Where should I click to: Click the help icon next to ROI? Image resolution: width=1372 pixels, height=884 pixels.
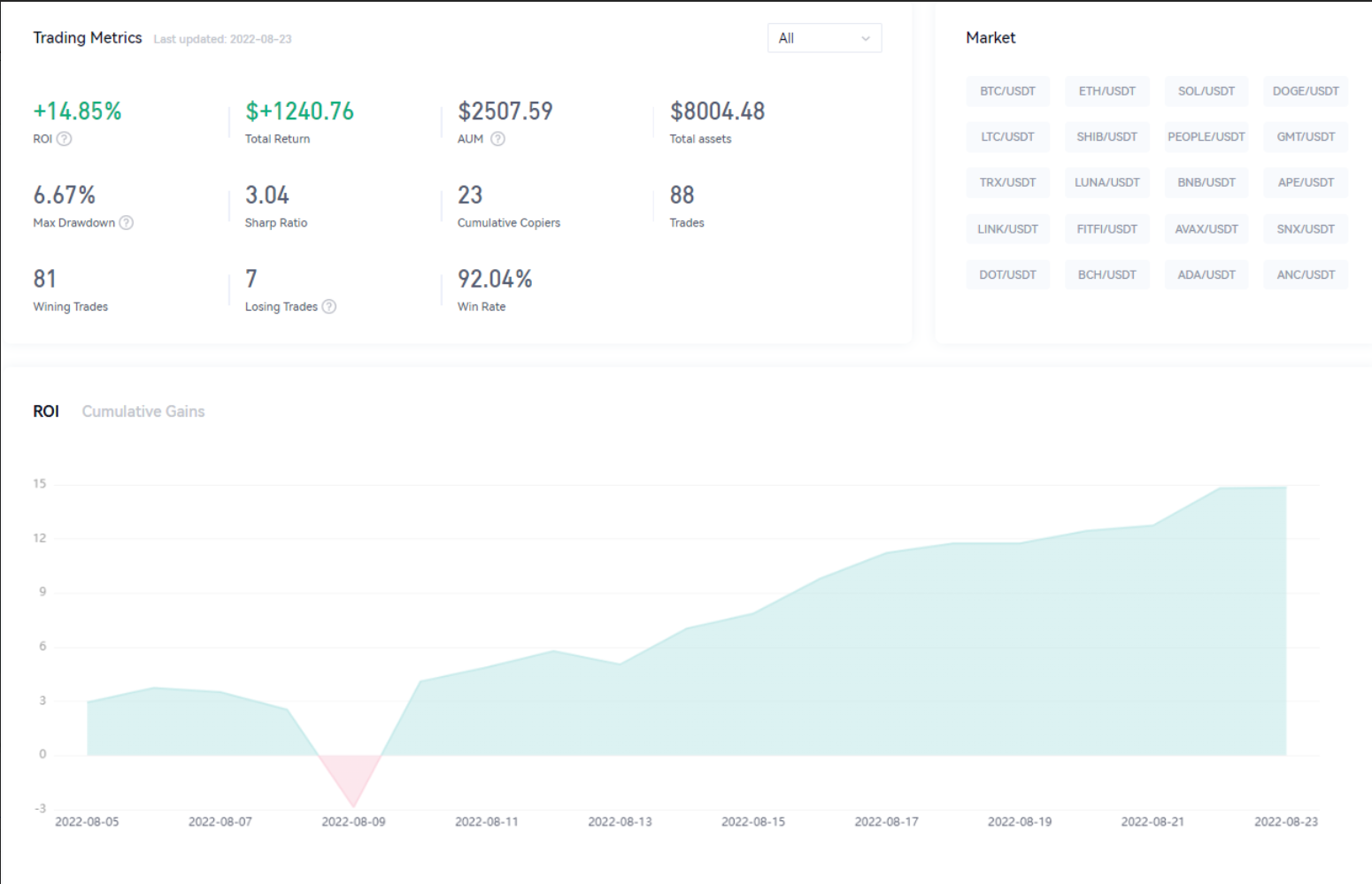pos(64,139)
